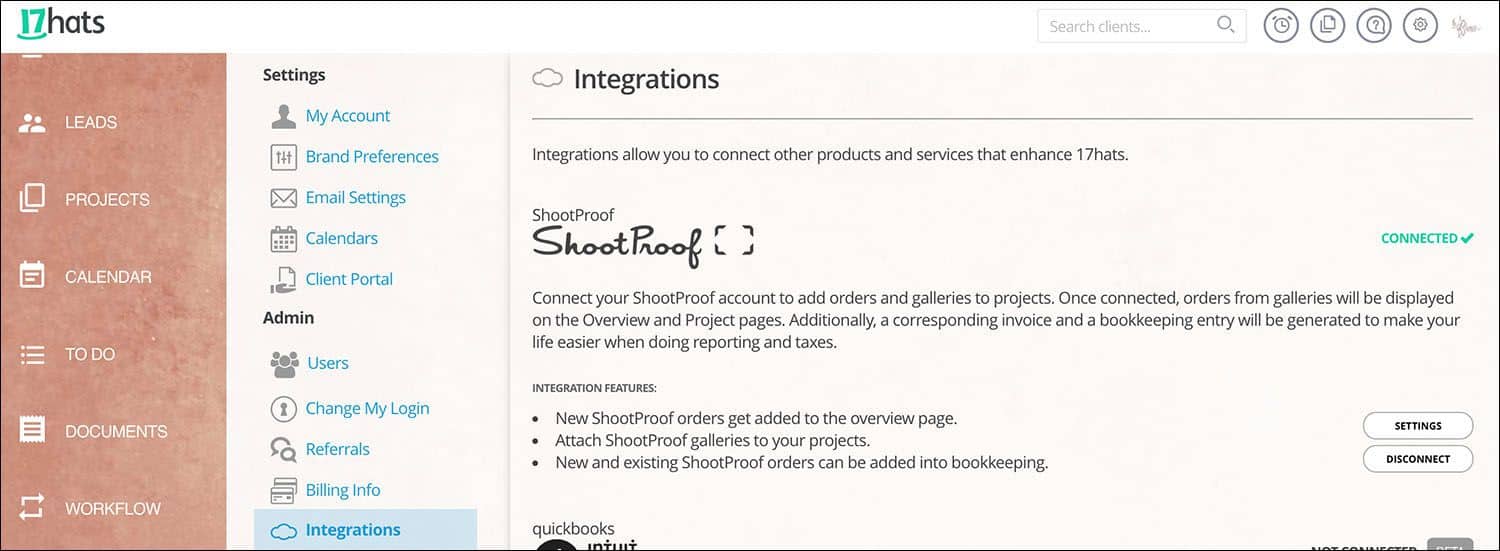
Task: Disconnect the ShootProof integration
Action: (1417, 459)
